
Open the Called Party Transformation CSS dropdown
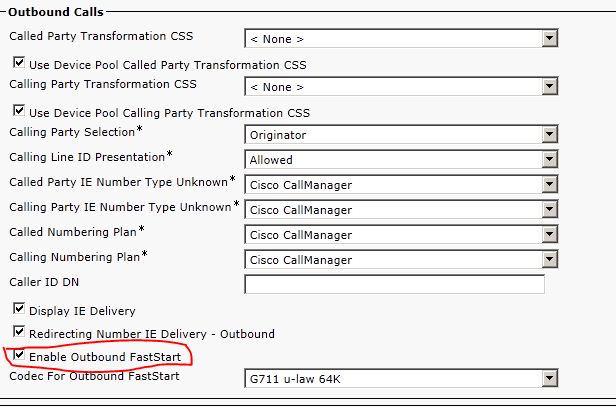[400, 38]
